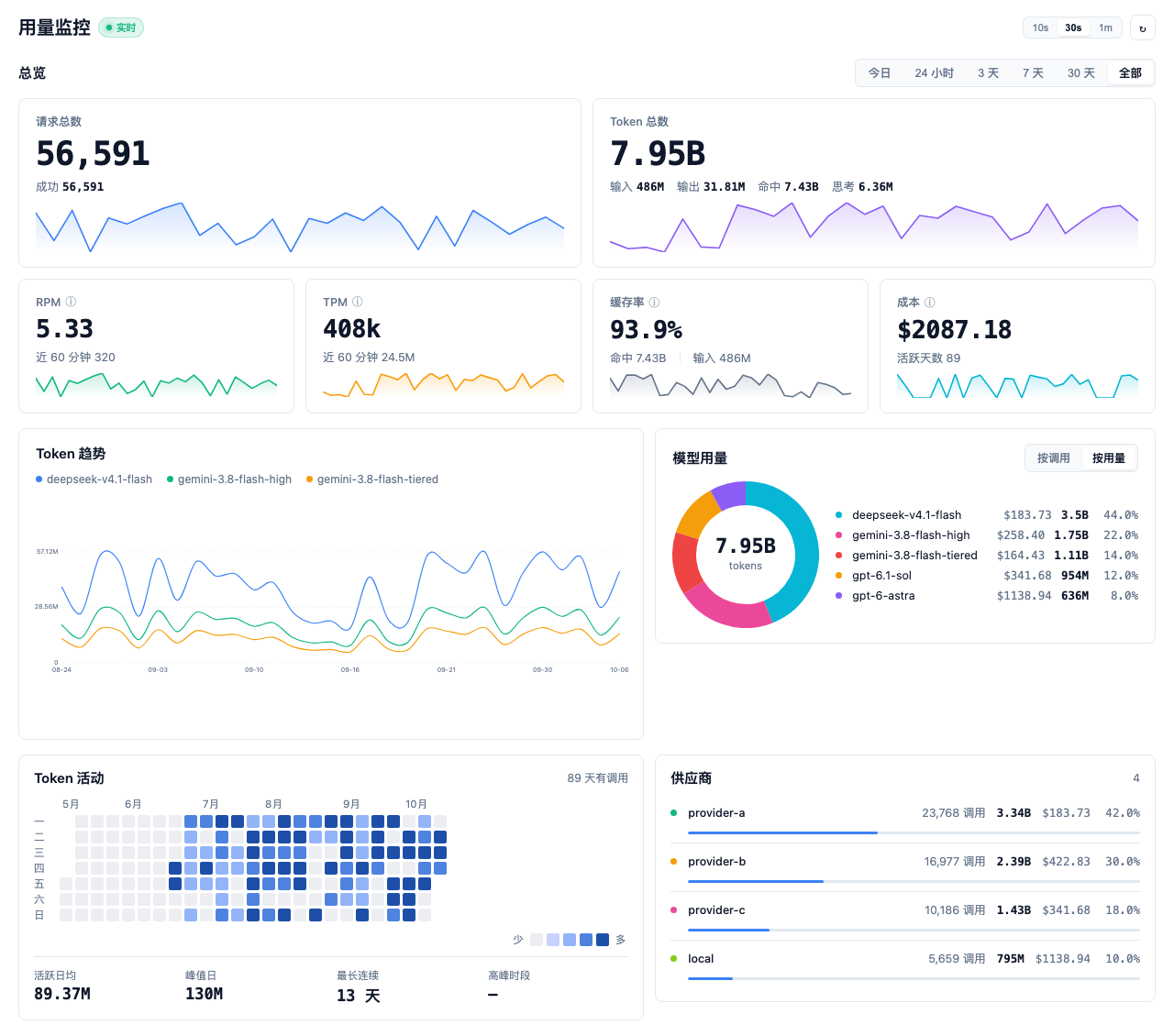Image resolution: width=1174 pixels, height=1036 pixels.
Task: Click the darkest 多 heatmap legend swatch
Action: tap(603, 940)
